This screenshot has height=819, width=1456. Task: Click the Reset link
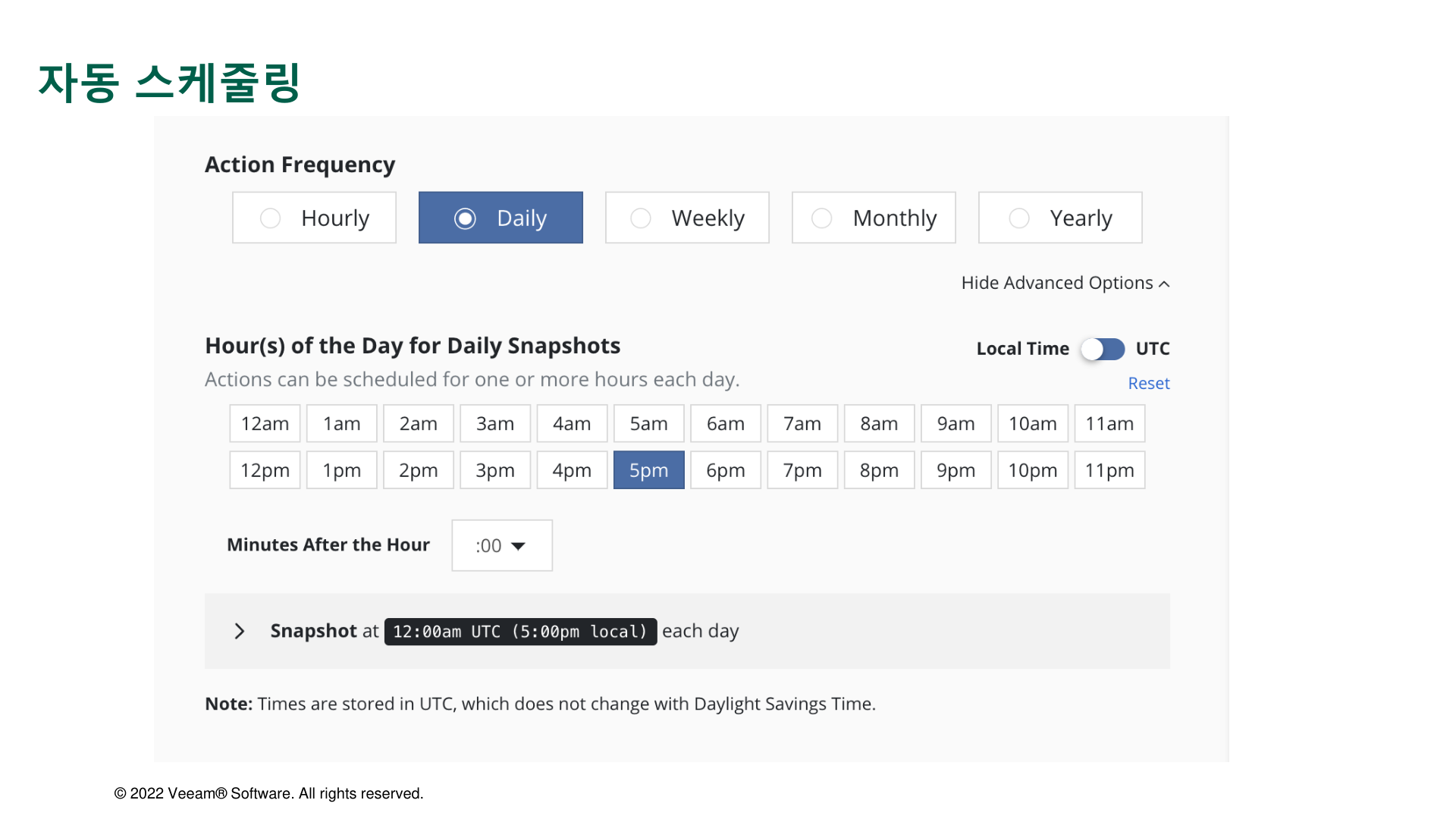1148,384
